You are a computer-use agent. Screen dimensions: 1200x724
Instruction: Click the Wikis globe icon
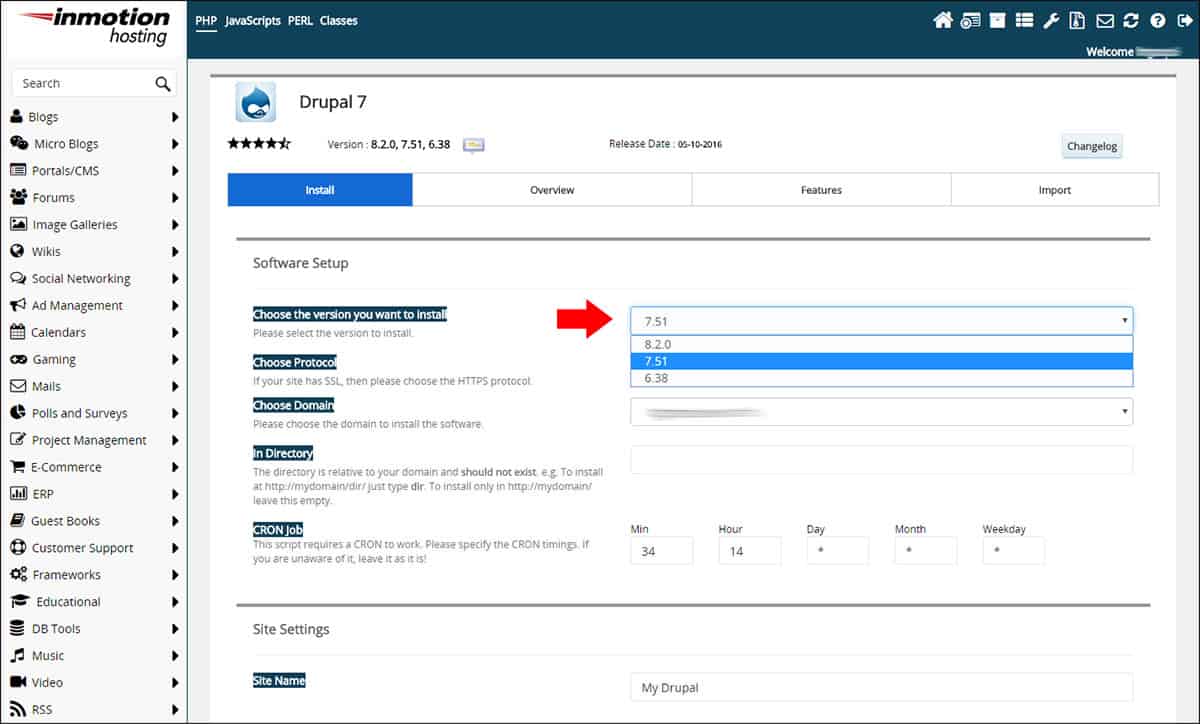point(17,252)
